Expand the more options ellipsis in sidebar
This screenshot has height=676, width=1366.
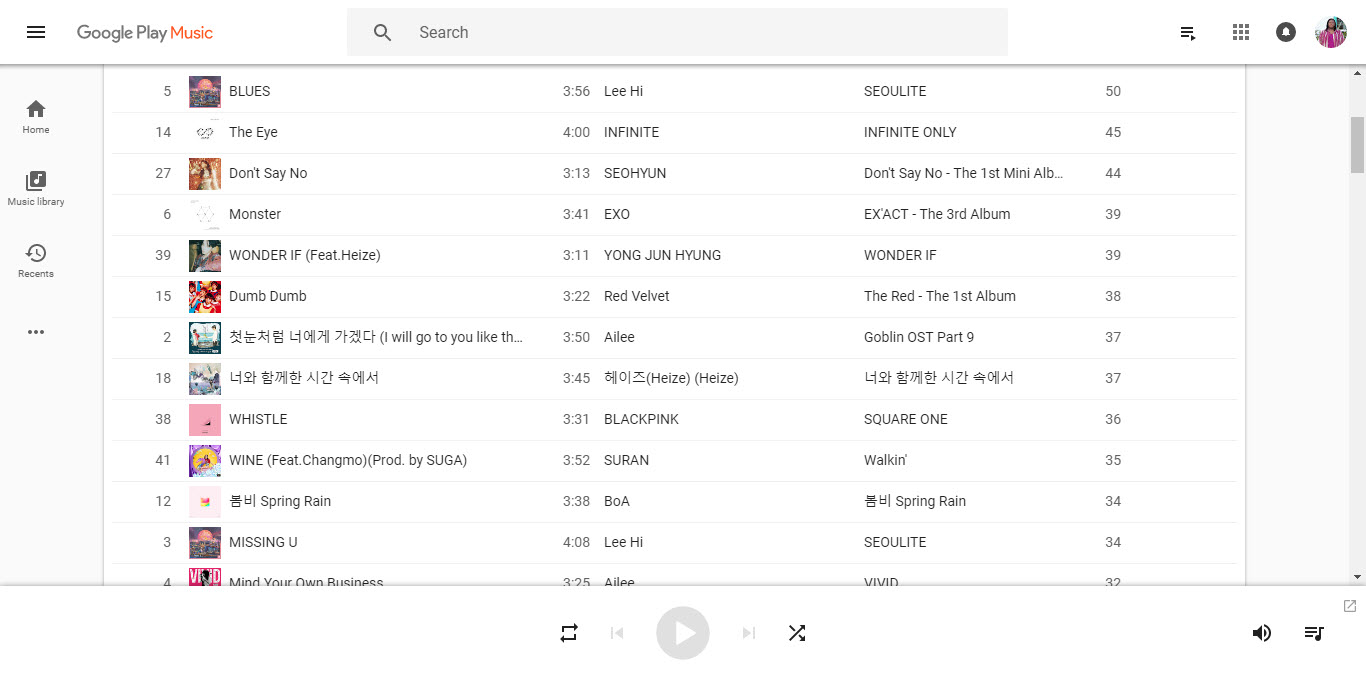point(36,332)
